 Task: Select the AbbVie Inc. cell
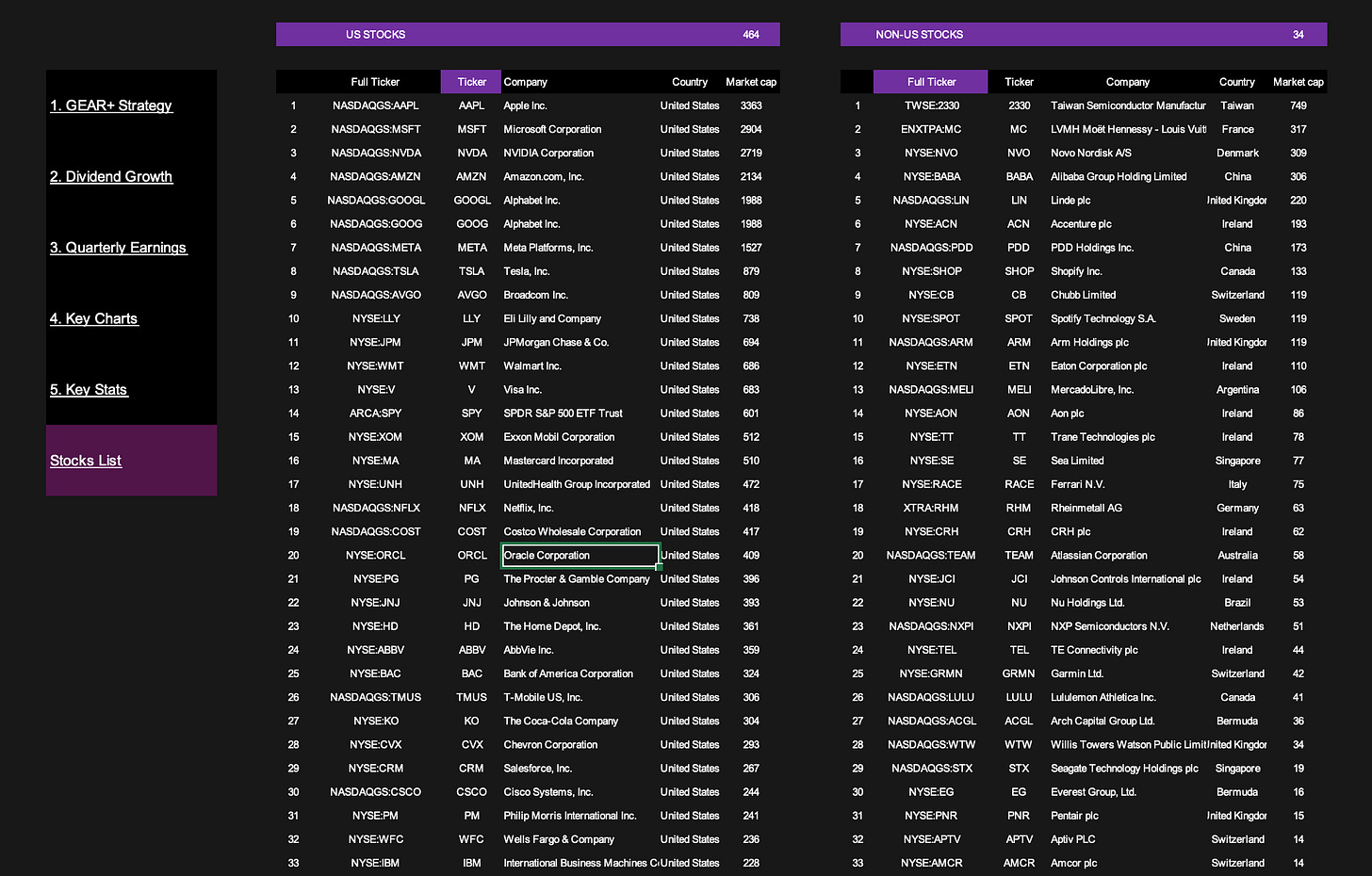[529, 650]
